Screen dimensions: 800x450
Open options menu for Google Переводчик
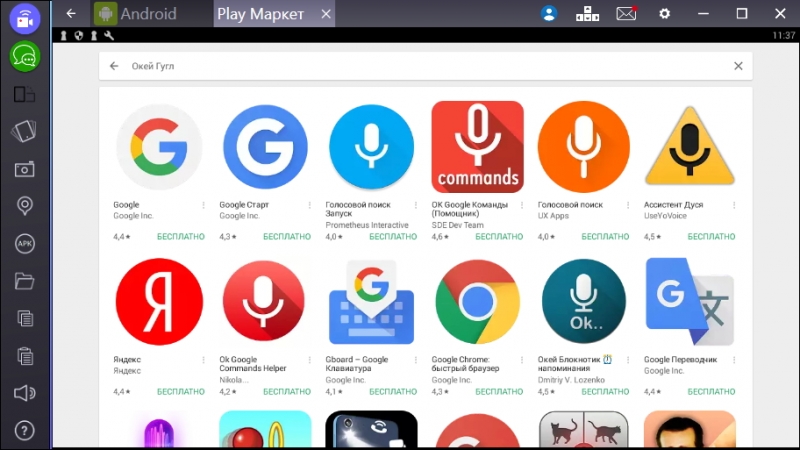tap(734, 360)
